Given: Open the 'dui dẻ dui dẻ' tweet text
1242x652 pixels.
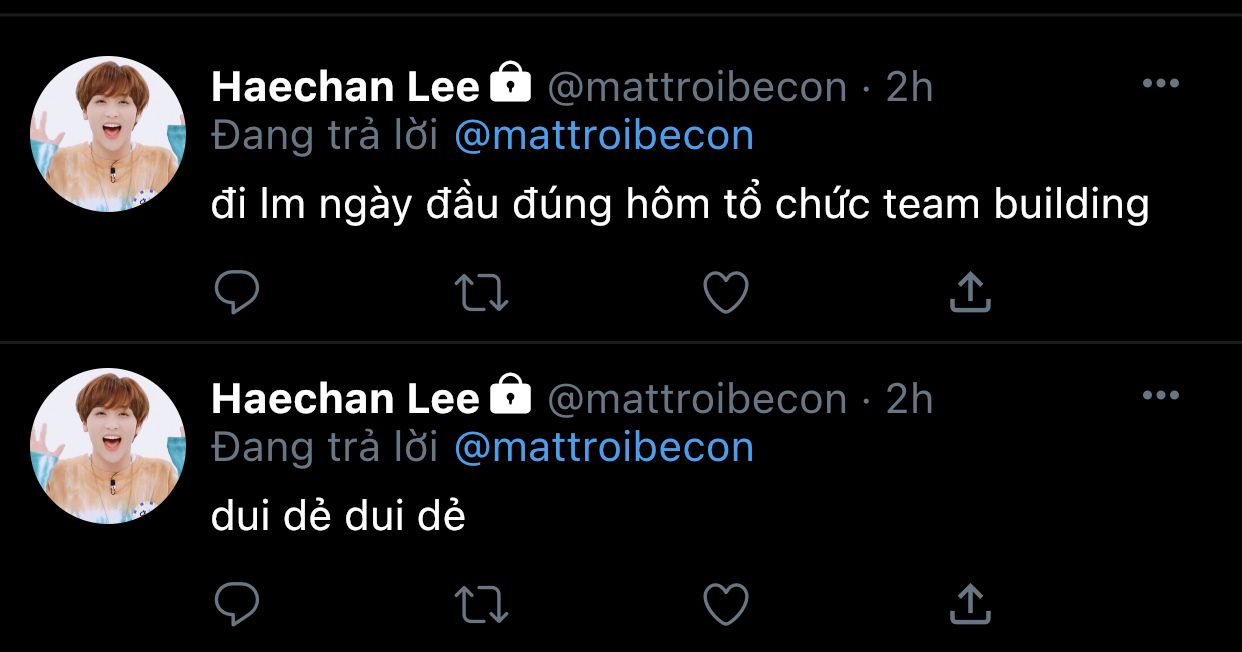Looking at the screenshot, I should (338, 517).
